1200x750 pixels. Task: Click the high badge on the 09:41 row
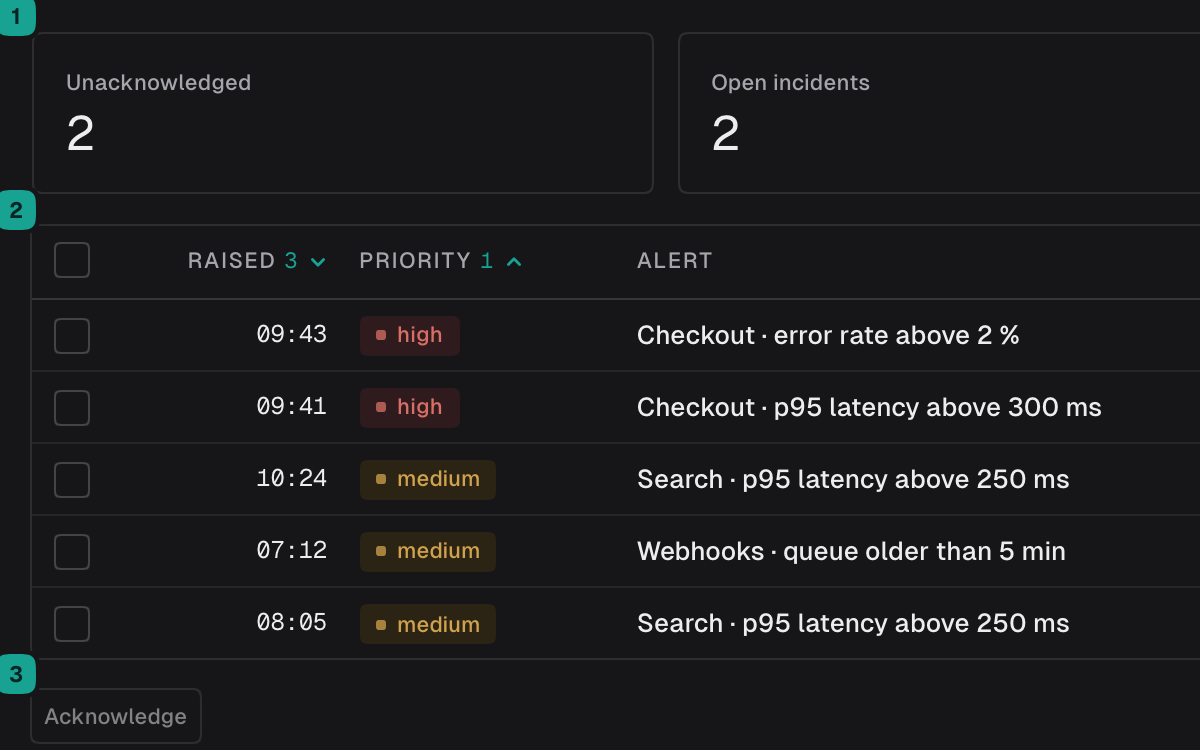pyautogui.click(x=410, y=408)
